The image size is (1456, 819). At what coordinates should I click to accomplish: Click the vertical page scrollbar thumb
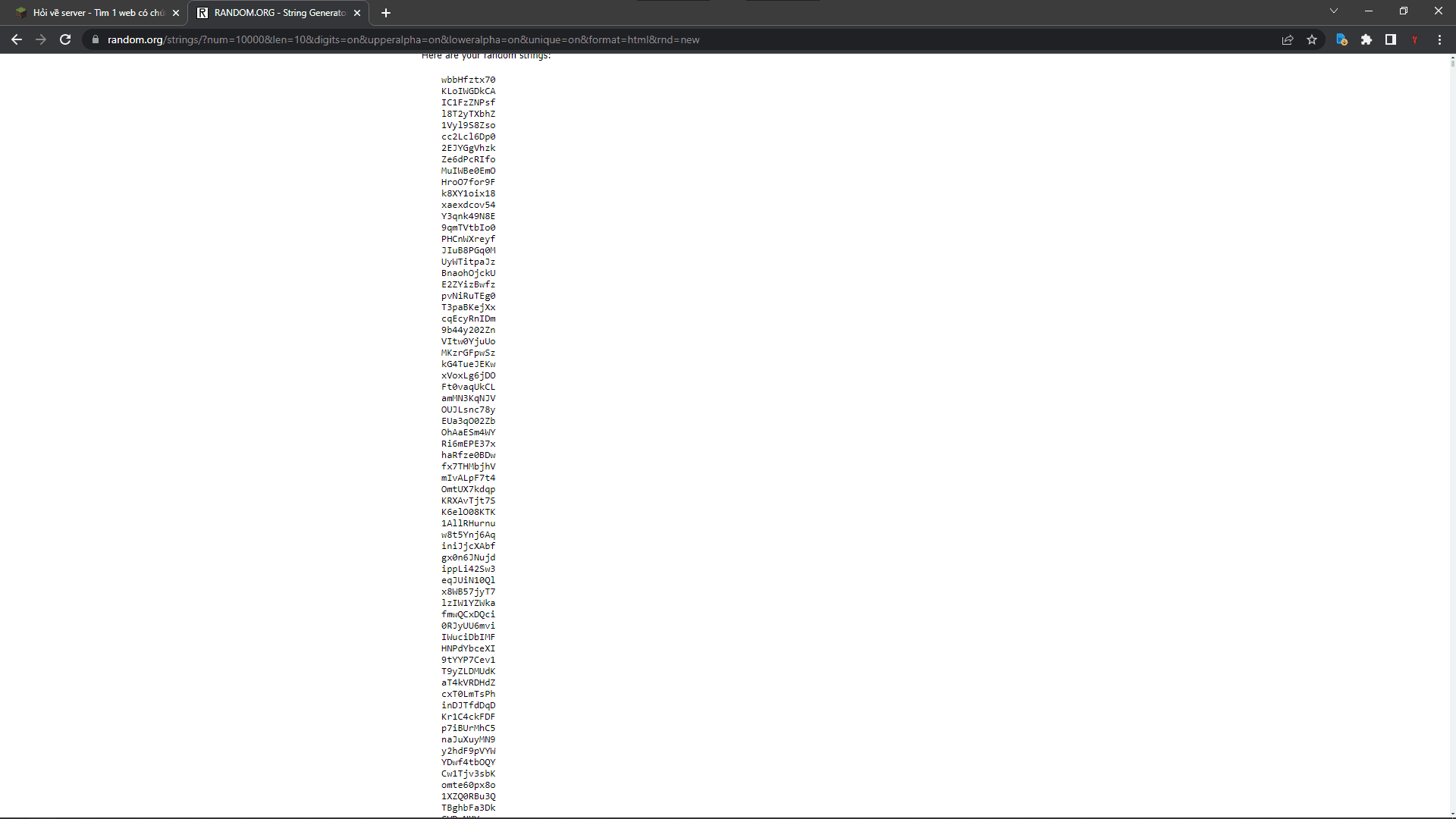coord(1452,63)
